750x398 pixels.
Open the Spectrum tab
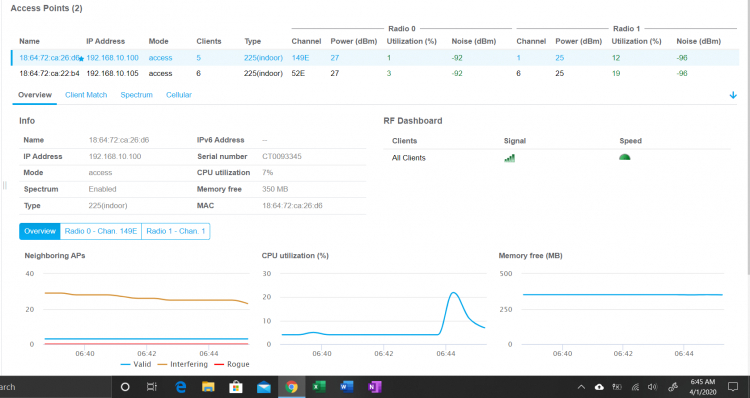point(136,95)
